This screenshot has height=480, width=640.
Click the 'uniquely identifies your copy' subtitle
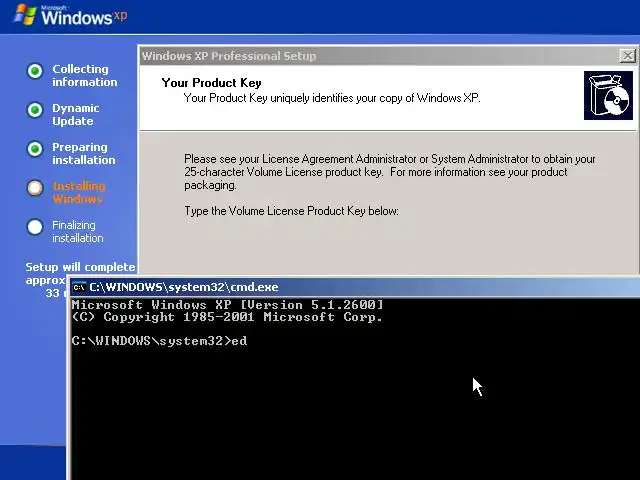332,98
